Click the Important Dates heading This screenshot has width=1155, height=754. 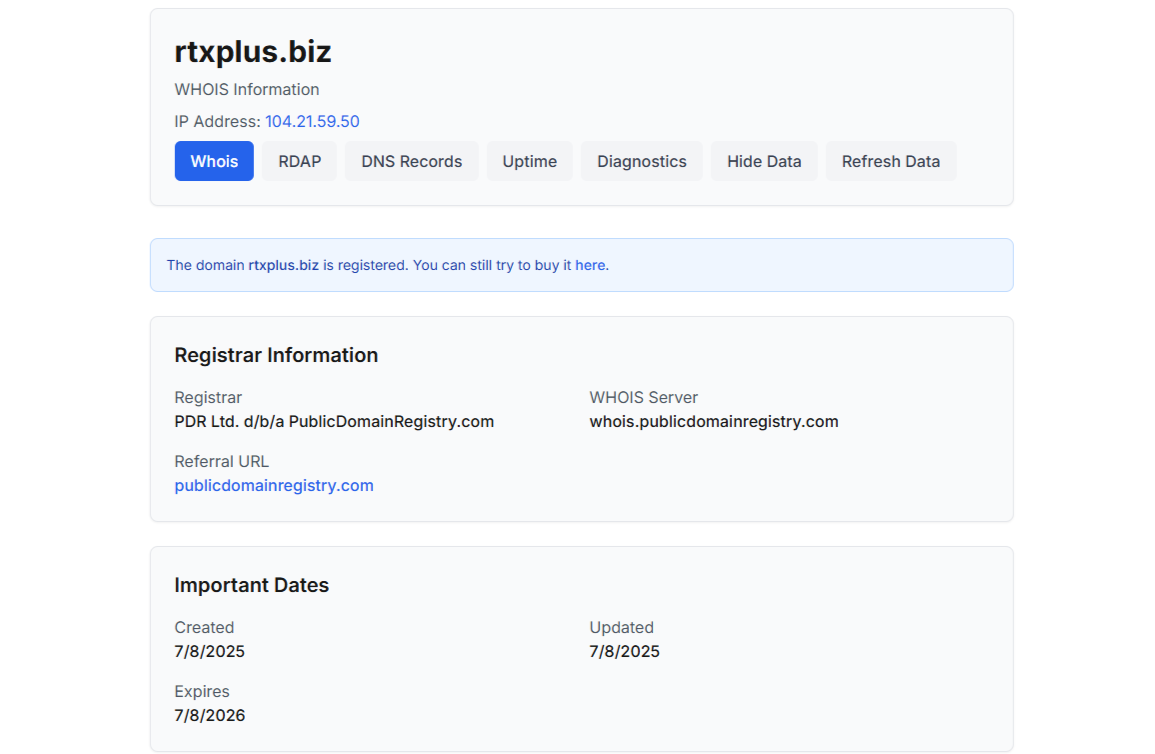click(x=251, y=585)
